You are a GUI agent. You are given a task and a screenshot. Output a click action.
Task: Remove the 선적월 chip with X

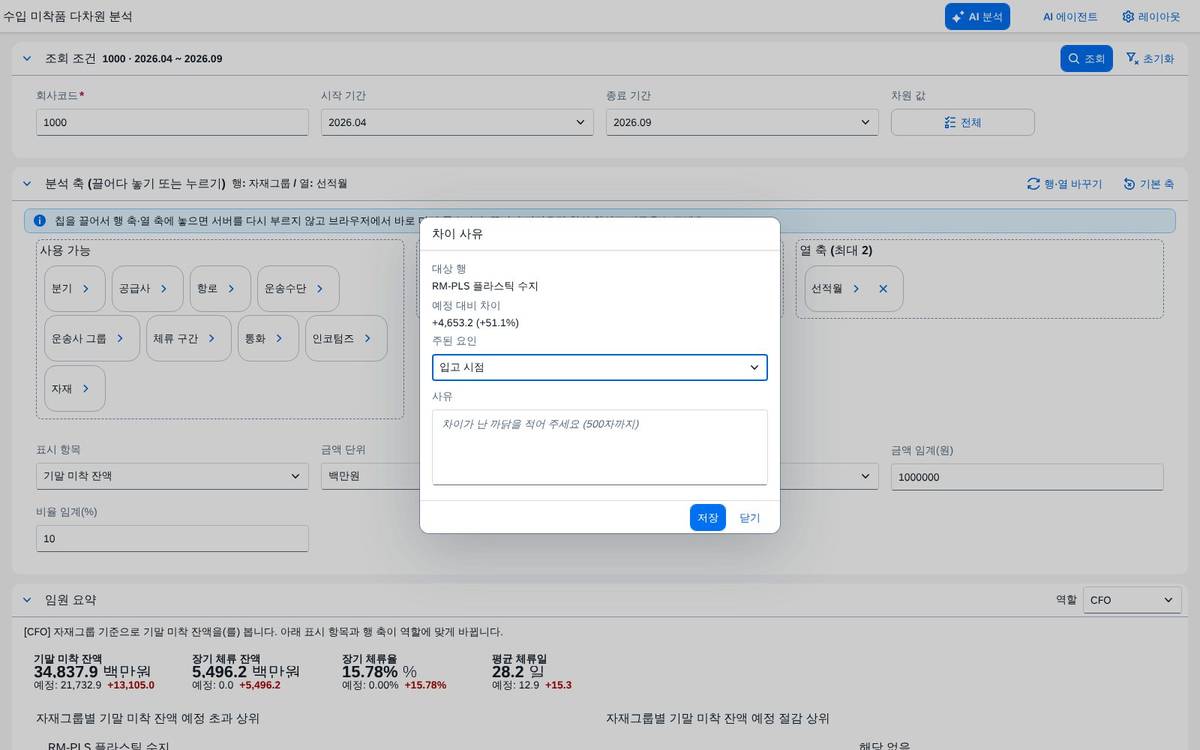(883, 288)
